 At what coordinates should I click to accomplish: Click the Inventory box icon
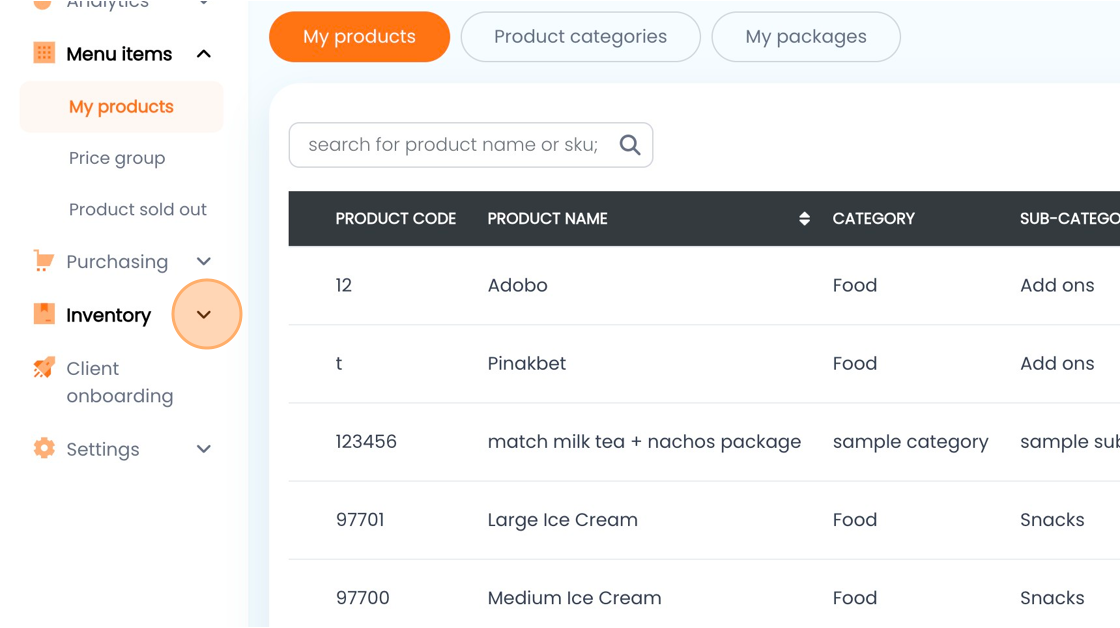tap(44, 314)
